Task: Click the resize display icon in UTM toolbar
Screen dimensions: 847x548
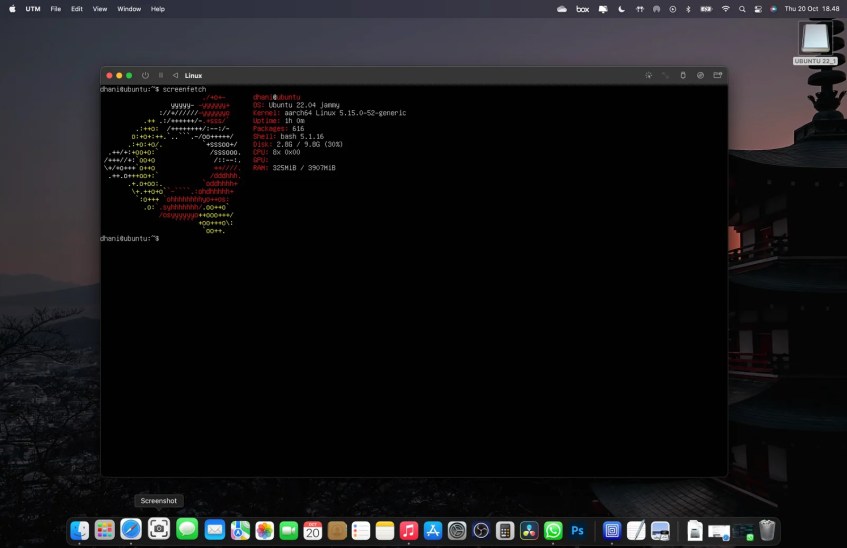Action: pyautogui.click(x=666, y=76)
